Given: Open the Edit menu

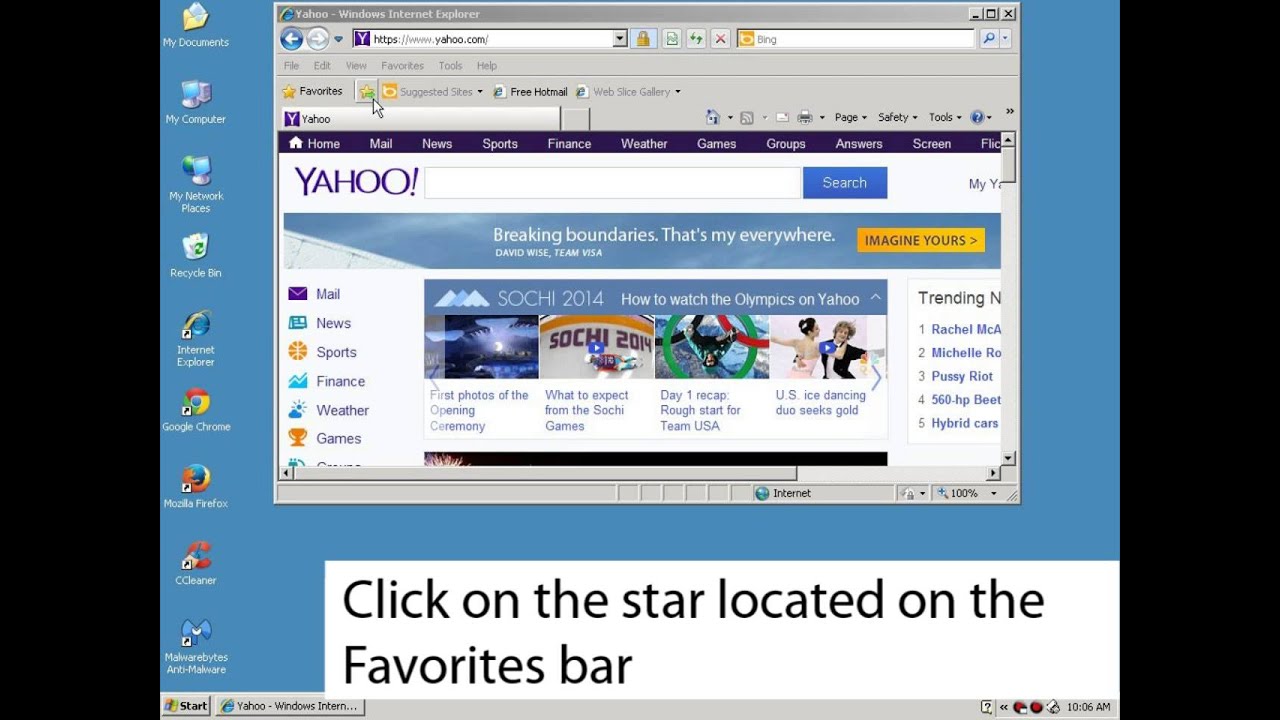Looking at the screenshot, I should [x=322, y=66].
